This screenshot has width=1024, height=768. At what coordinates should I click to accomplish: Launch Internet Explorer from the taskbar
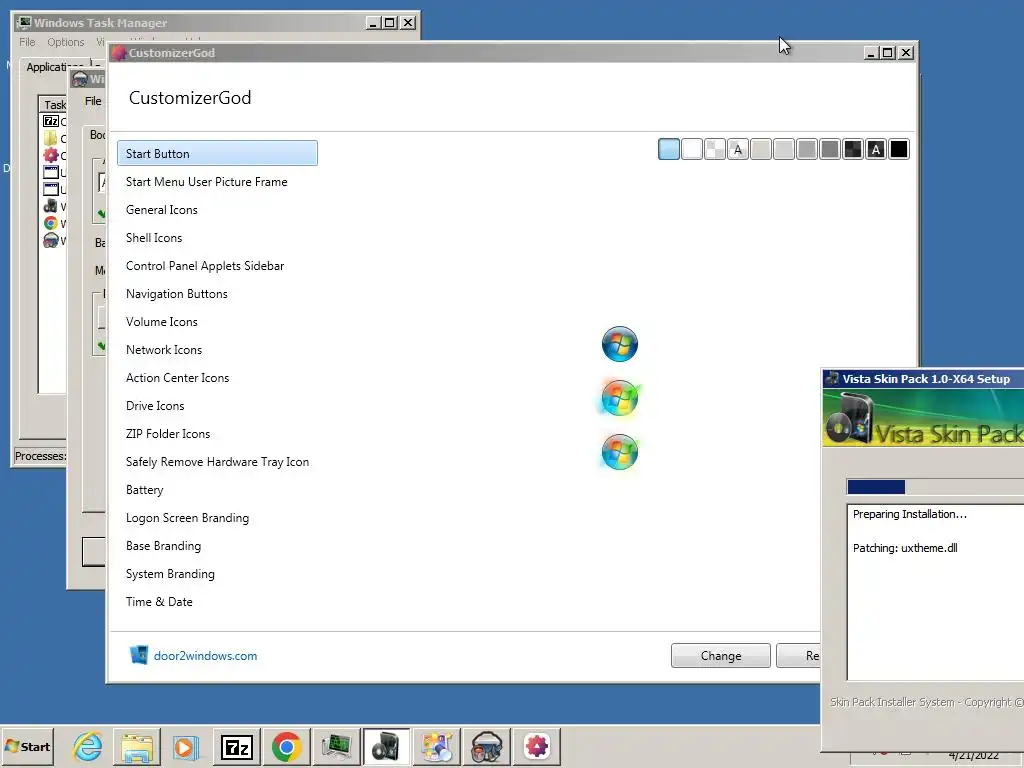coord(88,746)
